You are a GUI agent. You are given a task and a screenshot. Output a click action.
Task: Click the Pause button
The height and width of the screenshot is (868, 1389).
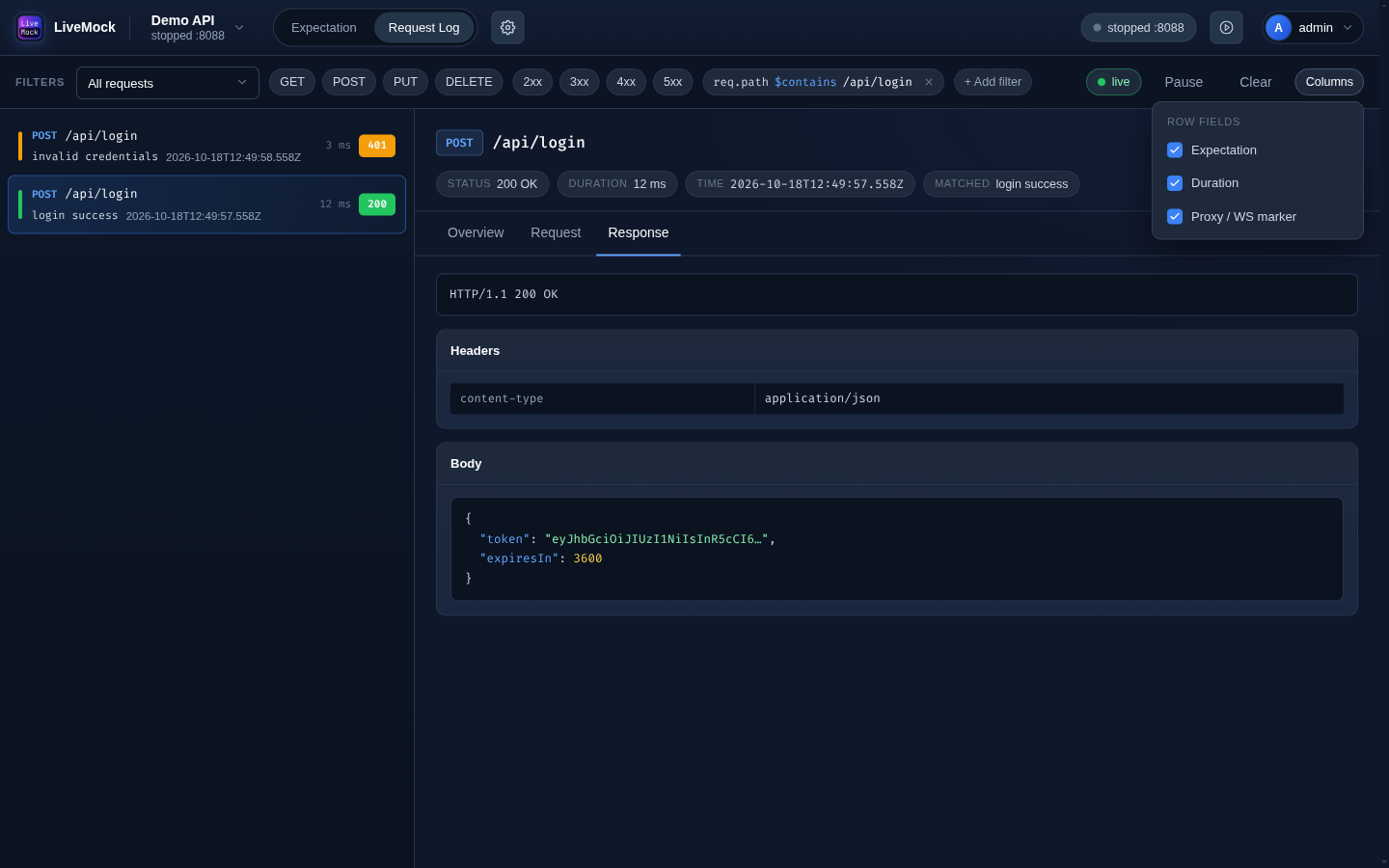pos(1184,82)
